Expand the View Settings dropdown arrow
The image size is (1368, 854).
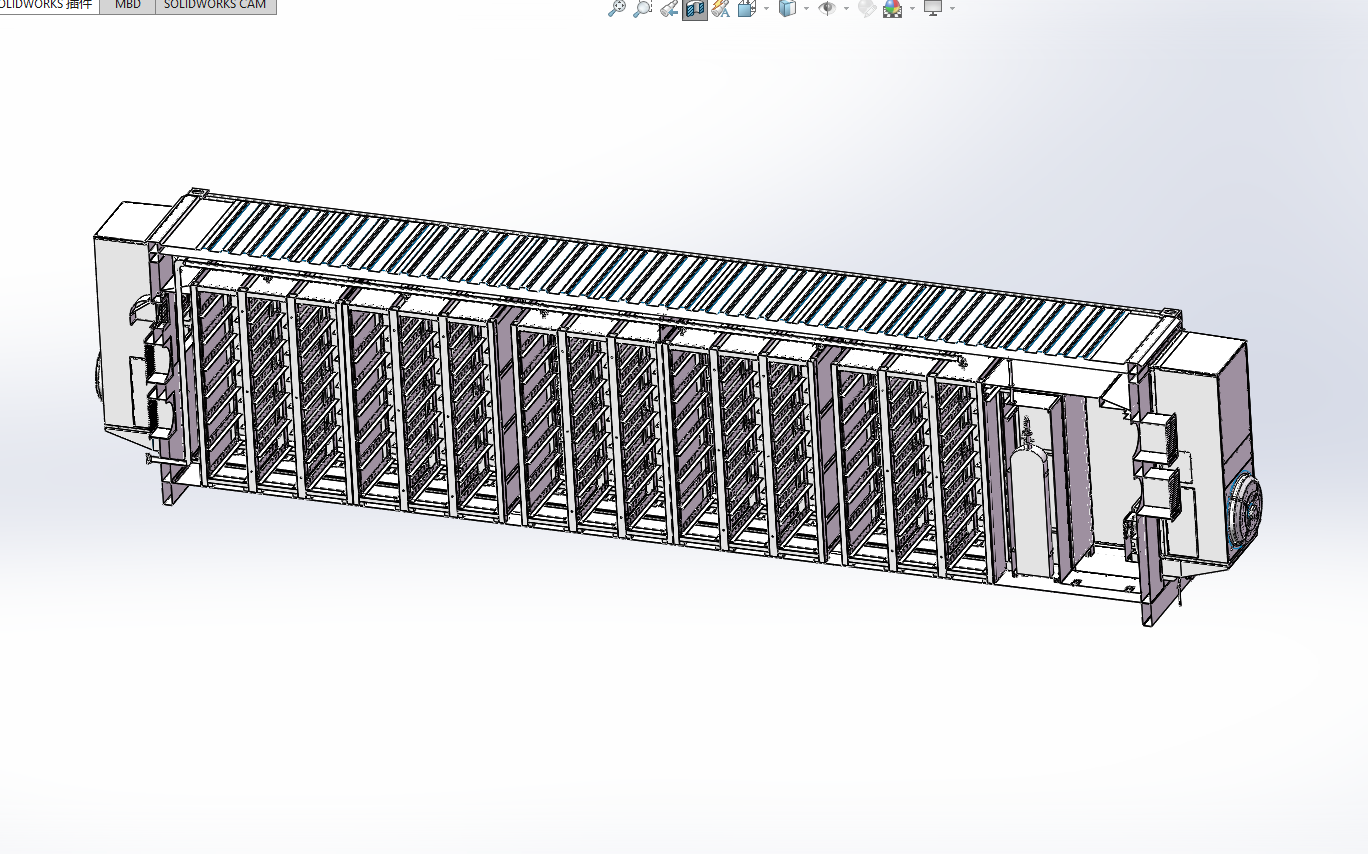click(x=952, y=8)
